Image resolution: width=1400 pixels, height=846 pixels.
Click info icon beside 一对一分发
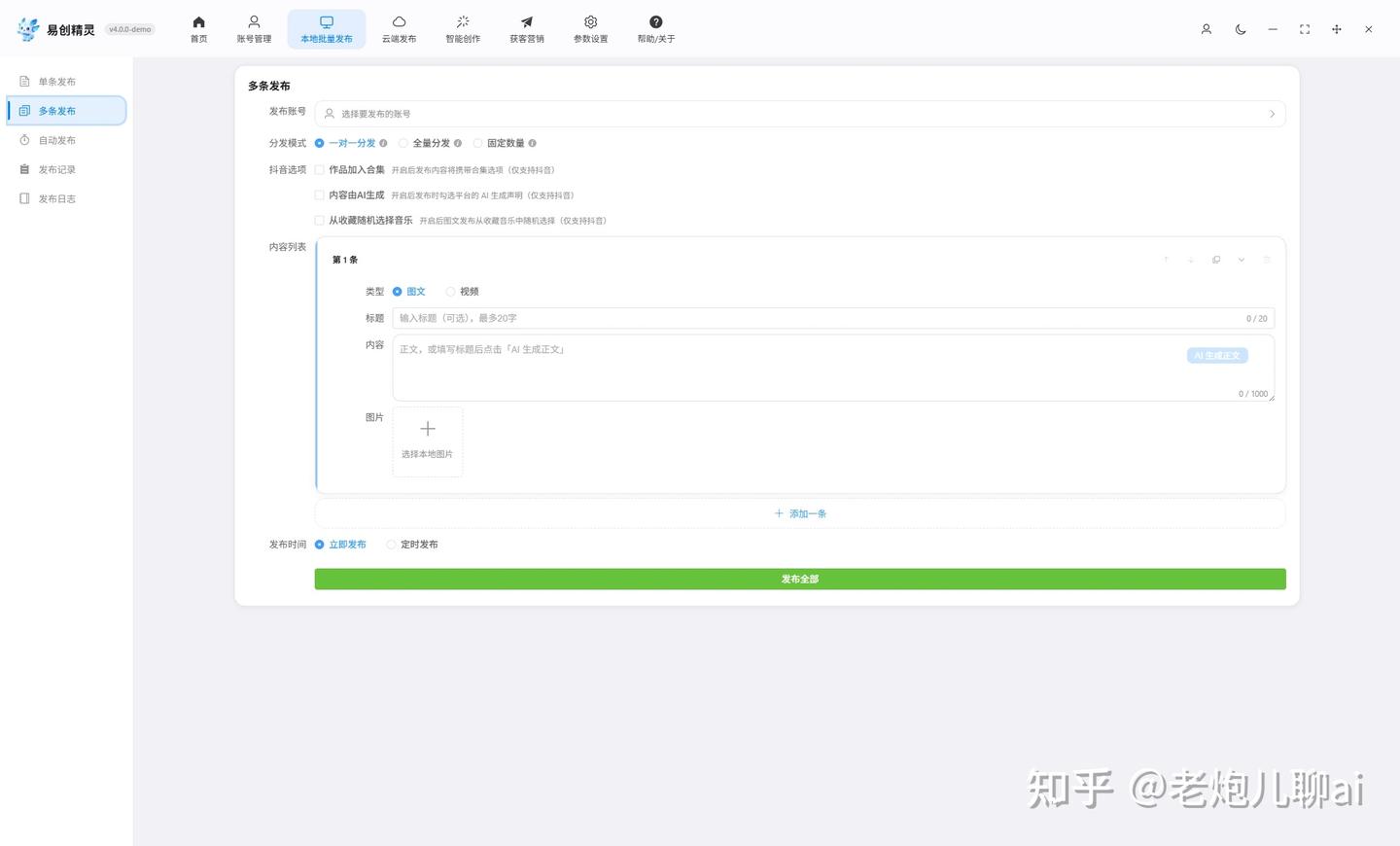383,143
